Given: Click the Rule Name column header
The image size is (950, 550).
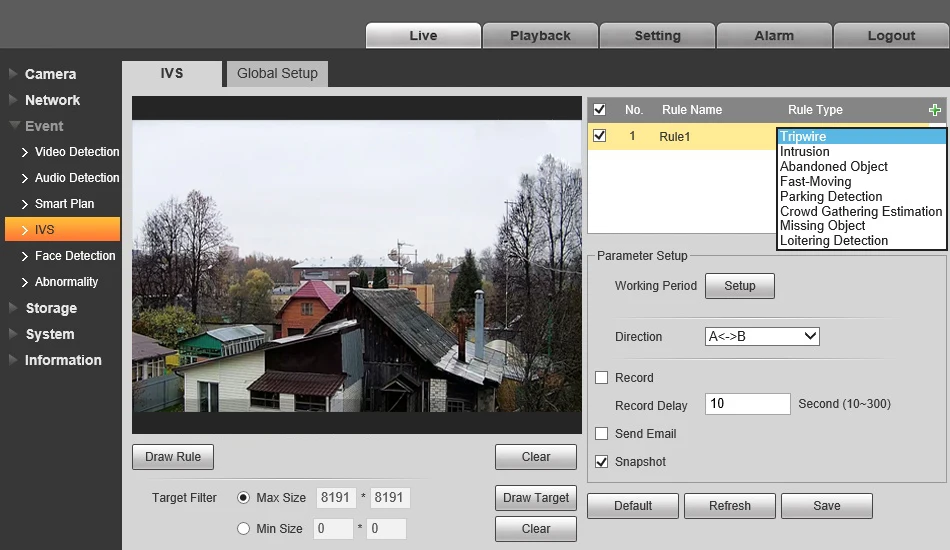Looking at the screenshot, I should click(692, 110).
